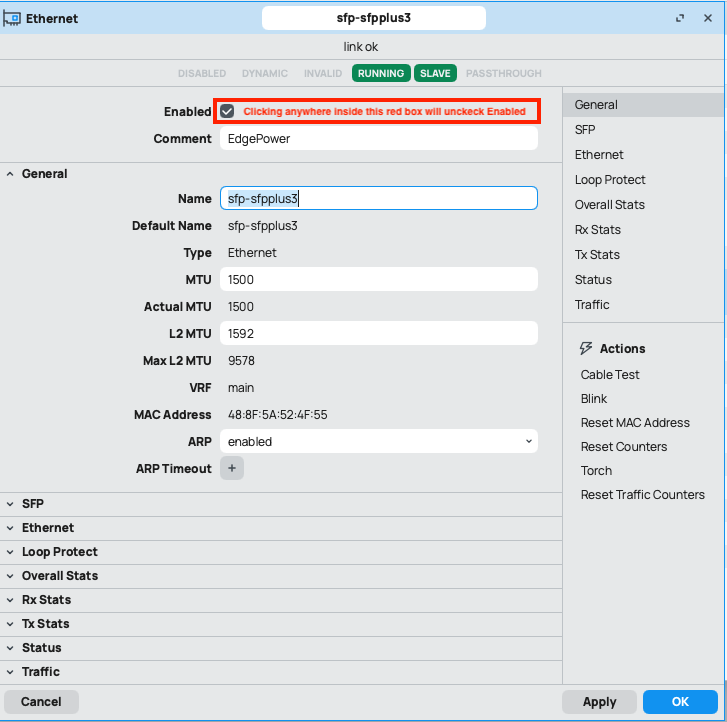
Task: Click the L2 MTU field showing 1592
Action: pos(379,333)
